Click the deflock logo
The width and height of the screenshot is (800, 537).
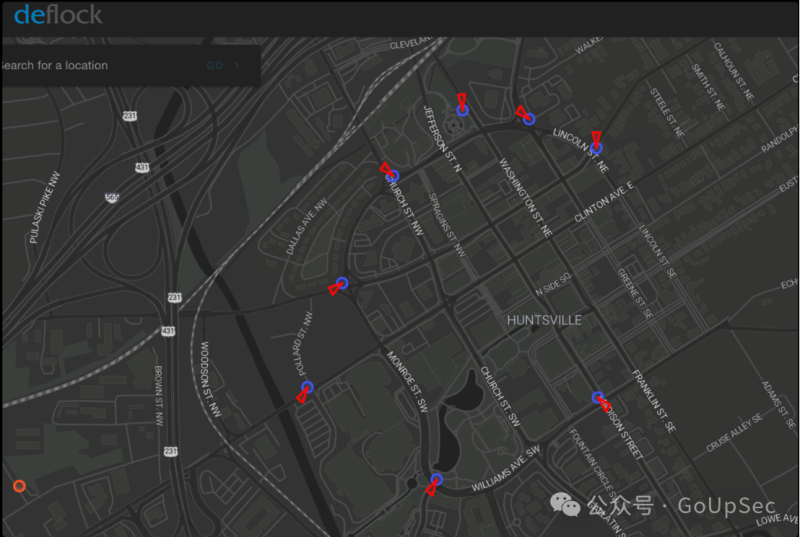(x=58, y=15)
